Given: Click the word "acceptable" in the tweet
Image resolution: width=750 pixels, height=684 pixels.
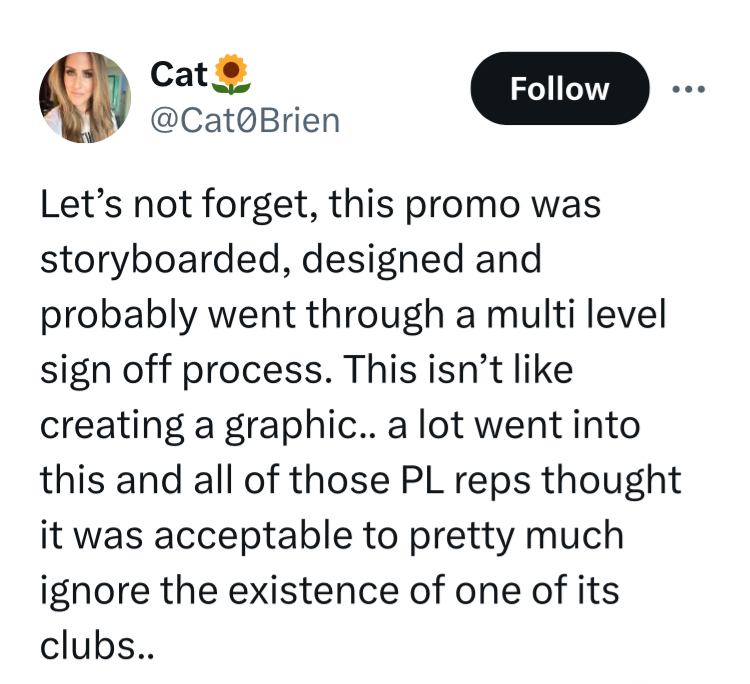Looking at the screenshot, I should [x=254, y=537].
